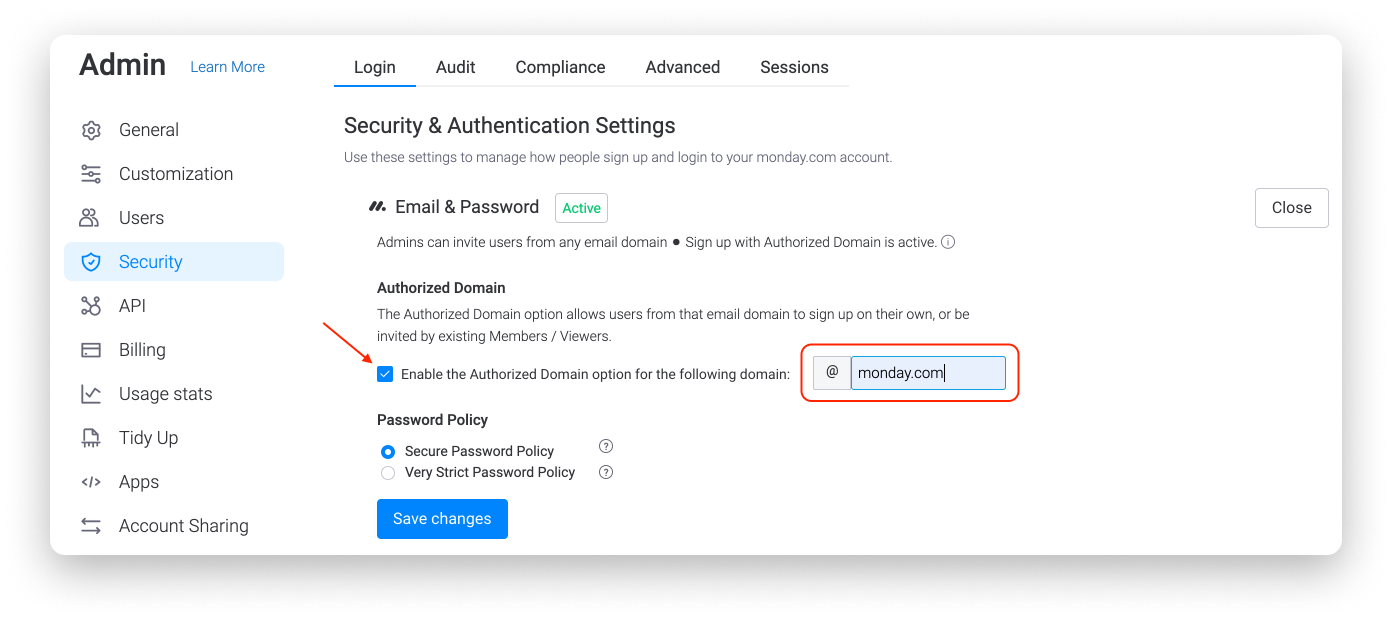
Task: Go to the Sessions tab
Action: (x=794, y=67)
